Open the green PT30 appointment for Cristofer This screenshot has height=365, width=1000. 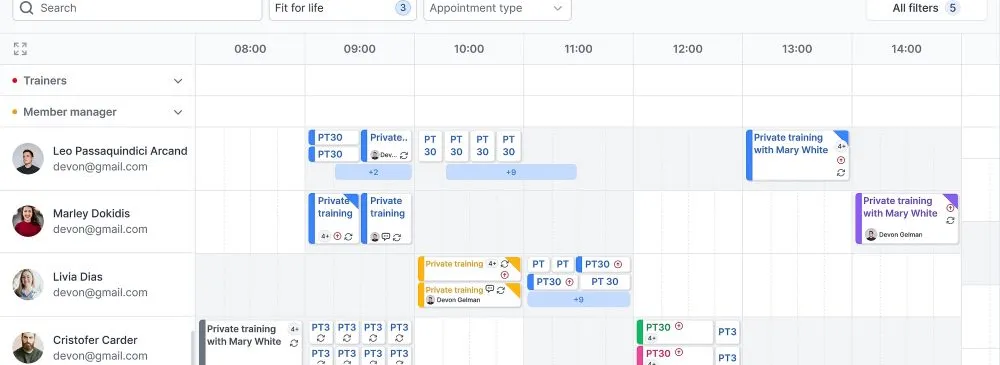pyautogui.click(x=675, y=332)
